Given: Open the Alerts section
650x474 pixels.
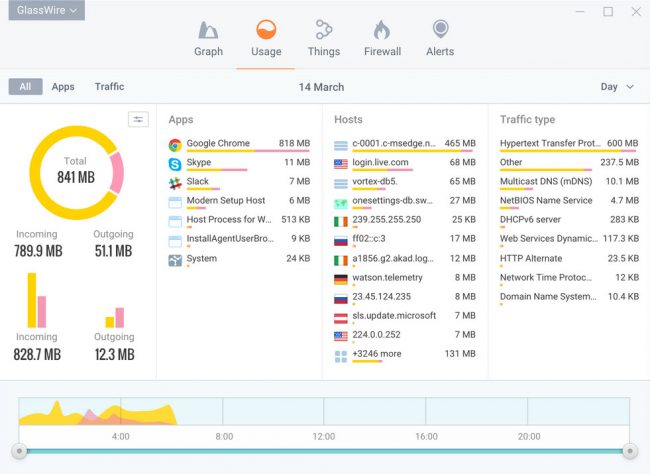Looking at the screenshot, I should click(440, 30).
